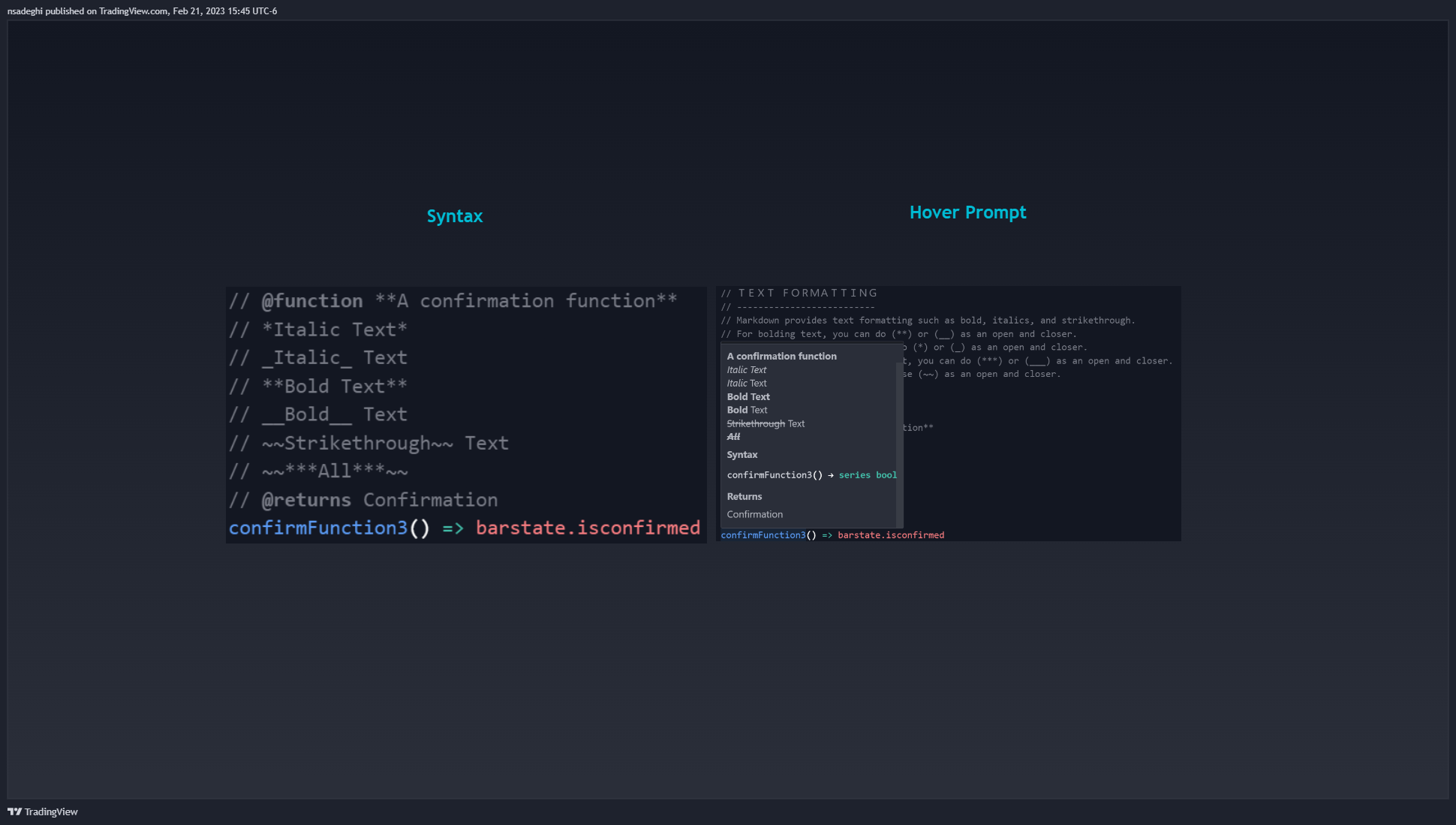This screenshot has width=1456, height=825.
Task: Click the TradingView wordmark at the bottom
Action: tap(51, 811)
